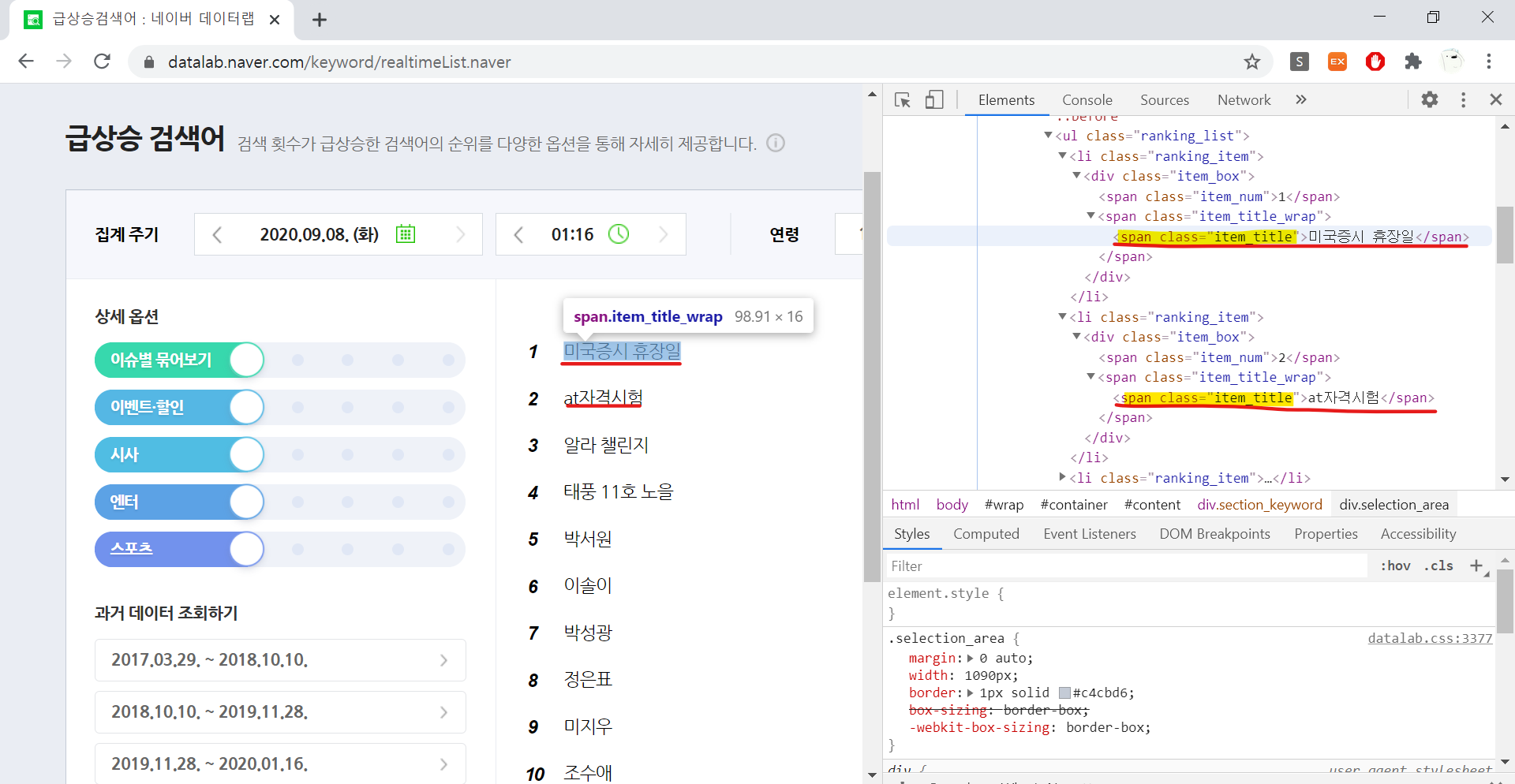Close the 급상승검색어 browser tab
Image resolution: width=1515 pixels, height=784 pixels.
(x=275, y=20)
